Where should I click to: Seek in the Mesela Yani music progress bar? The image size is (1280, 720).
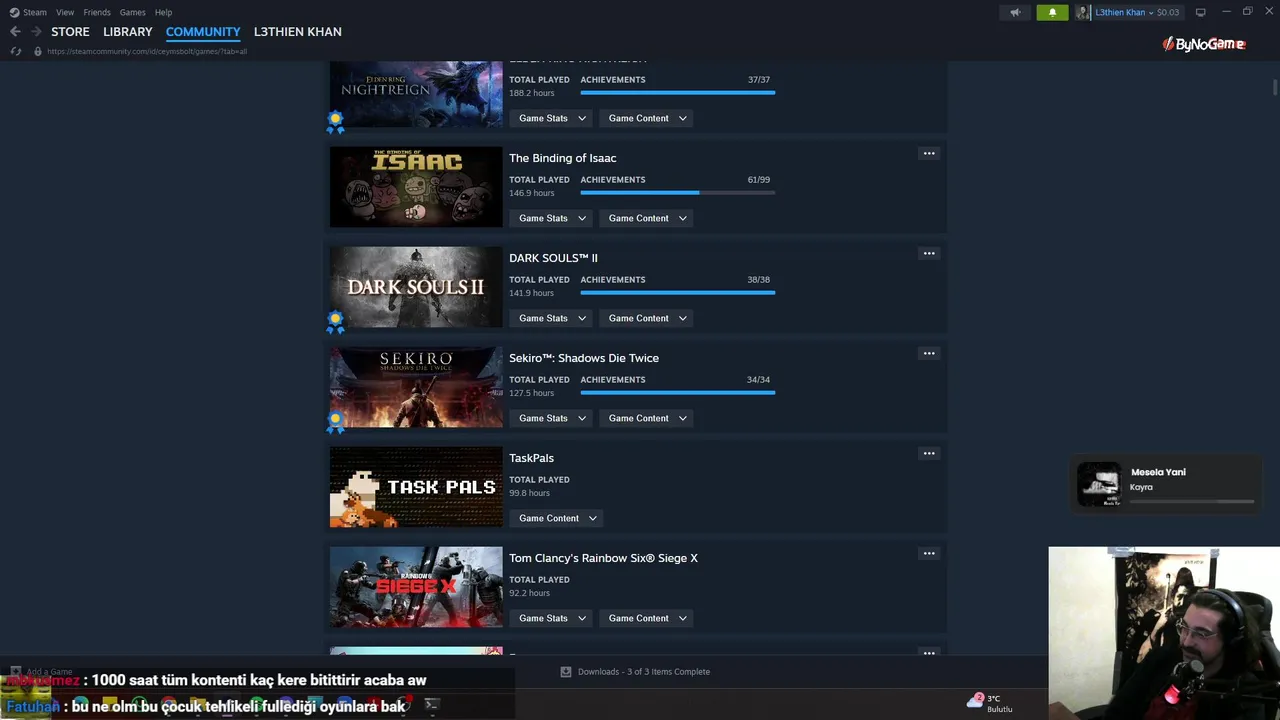pos(1191,501)
